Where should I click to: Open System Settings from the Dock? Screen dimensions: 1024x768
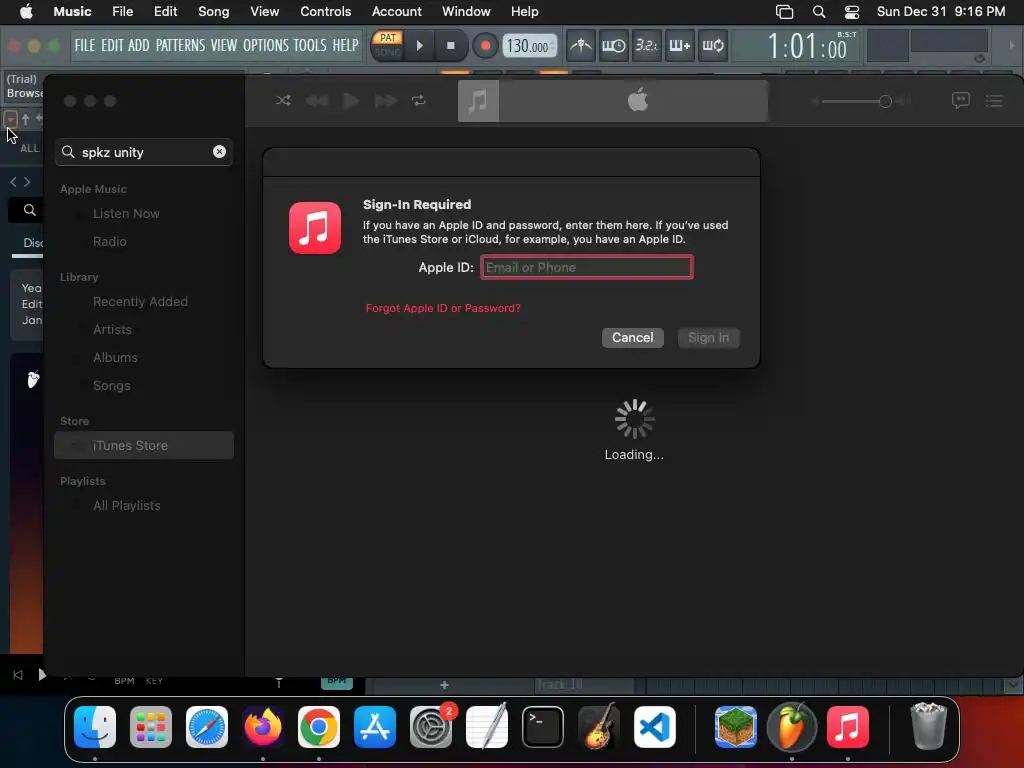431,727
